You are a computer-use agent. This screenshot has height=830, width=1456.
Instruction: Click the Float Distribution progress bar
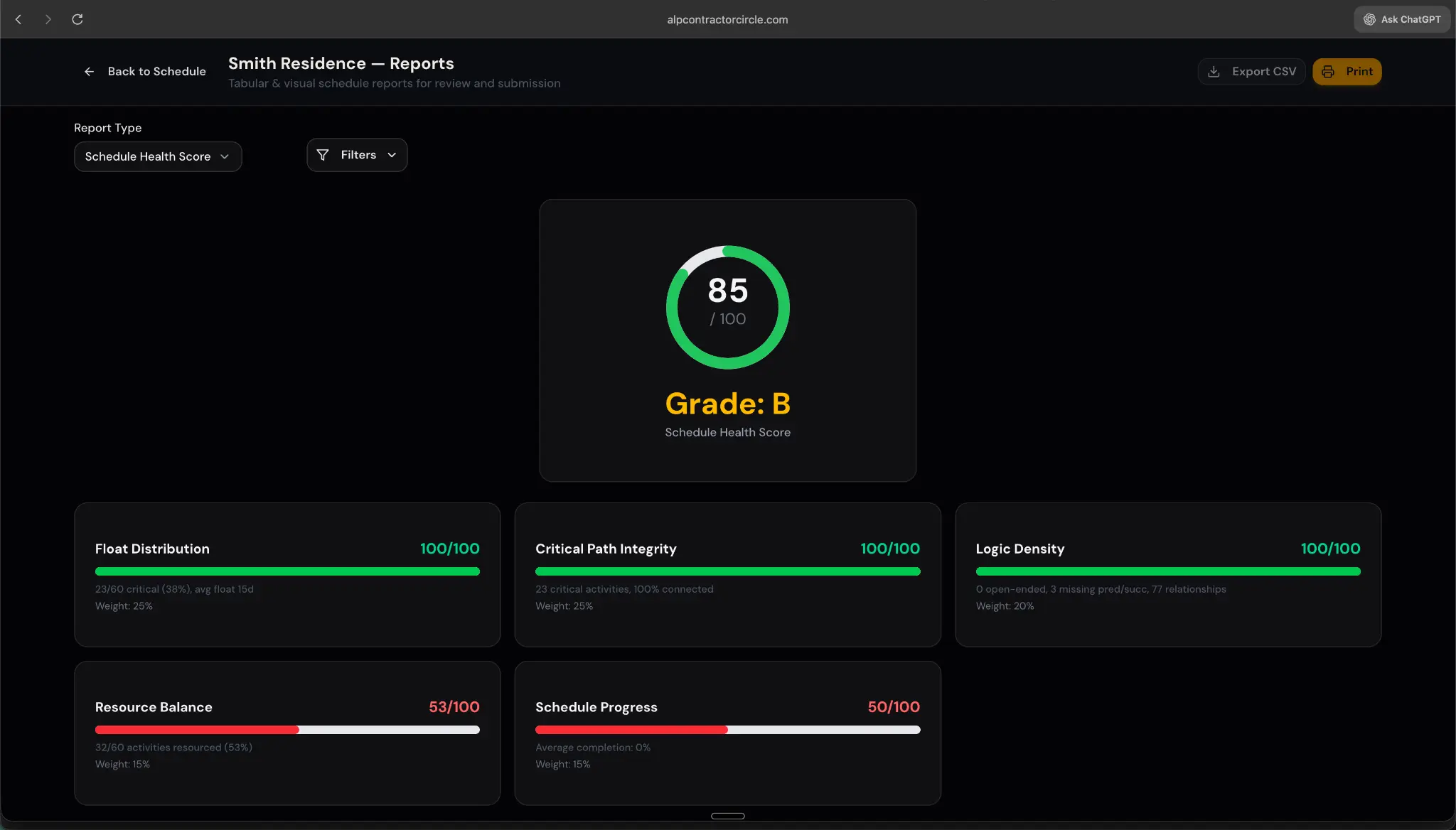pyautogui.click(x=287, y=571)
